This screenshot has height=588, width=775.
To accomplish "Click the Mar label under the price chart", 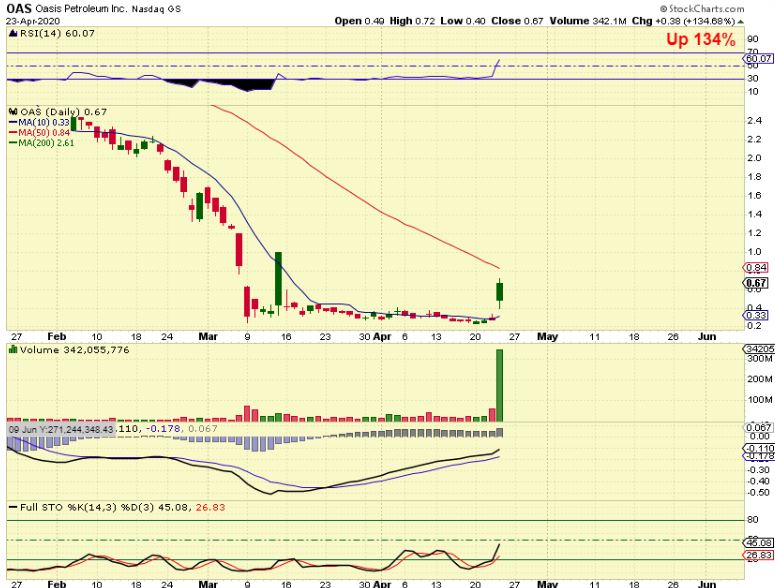I will coord(208,336).
